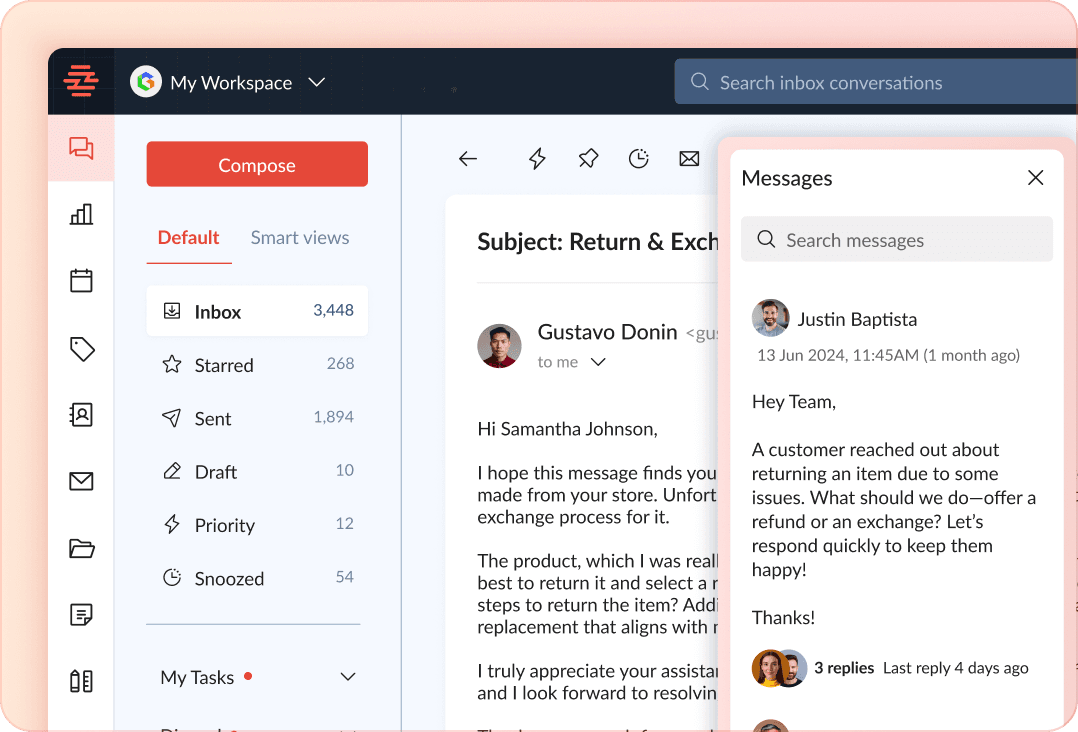Open the calendar icon in sidebar

[81, 280]
